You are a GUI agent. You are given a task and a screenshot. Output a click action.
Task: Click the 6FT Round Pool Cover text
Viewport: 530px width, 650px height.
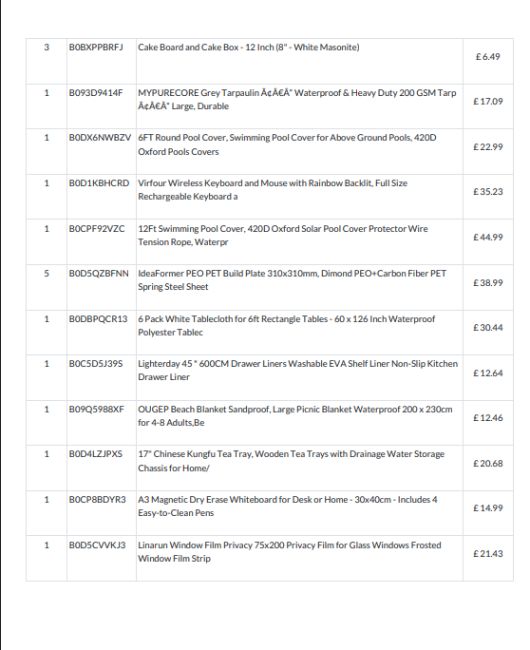pos(287,145)
